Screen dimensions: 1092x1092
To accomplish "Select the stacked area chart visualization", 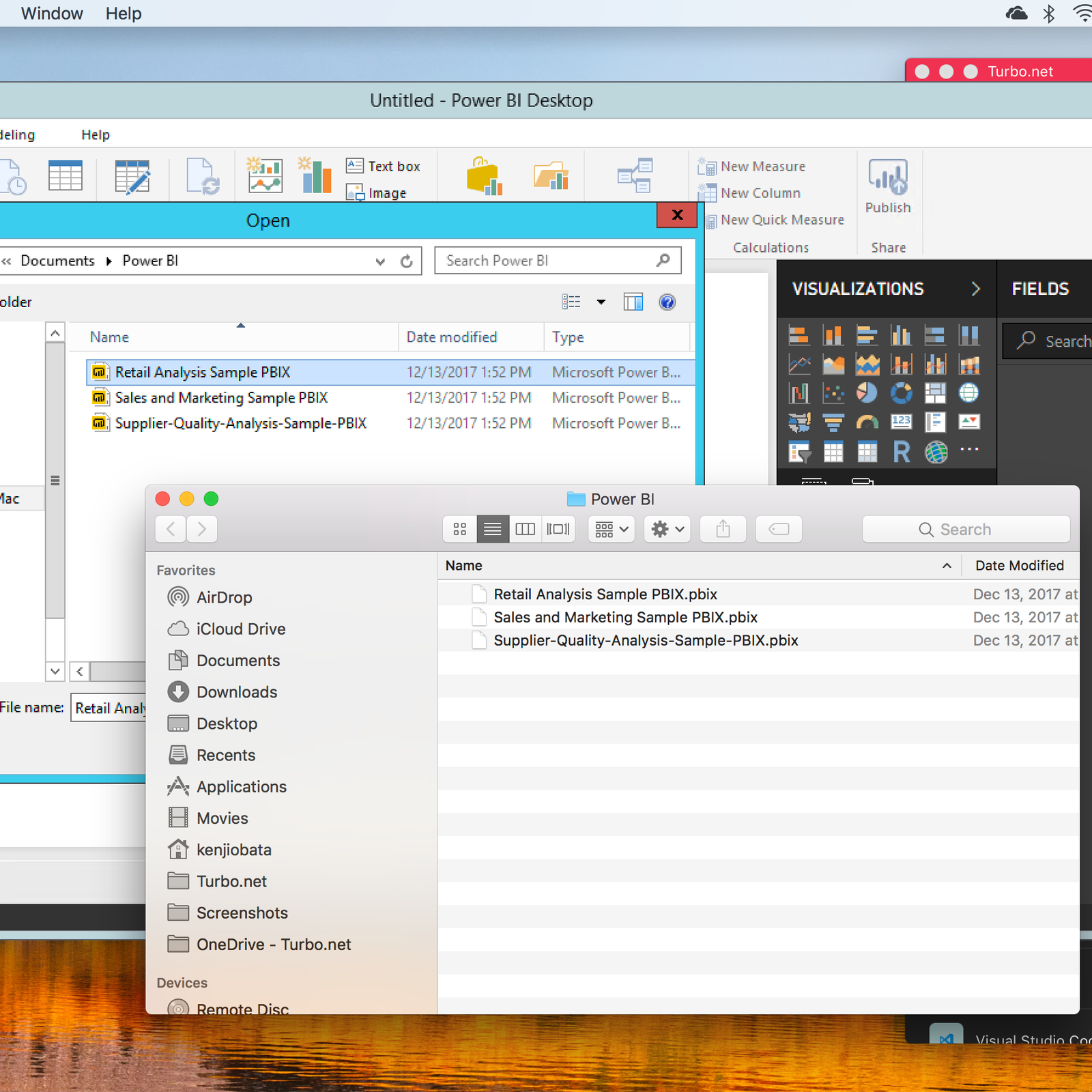I will coord(867,364).
